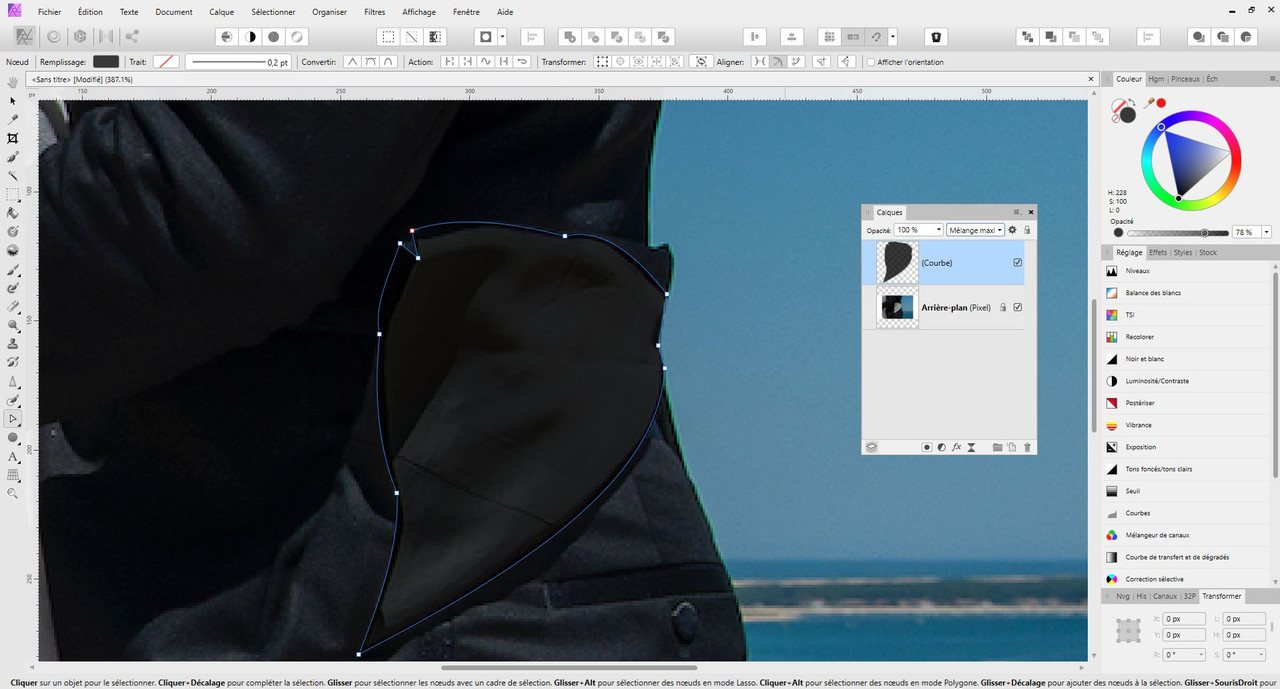The width and height of the screenshot is (1280, 689).
Task: Toggle Afficher l'orientation checkbox
Action: (870, 62)
